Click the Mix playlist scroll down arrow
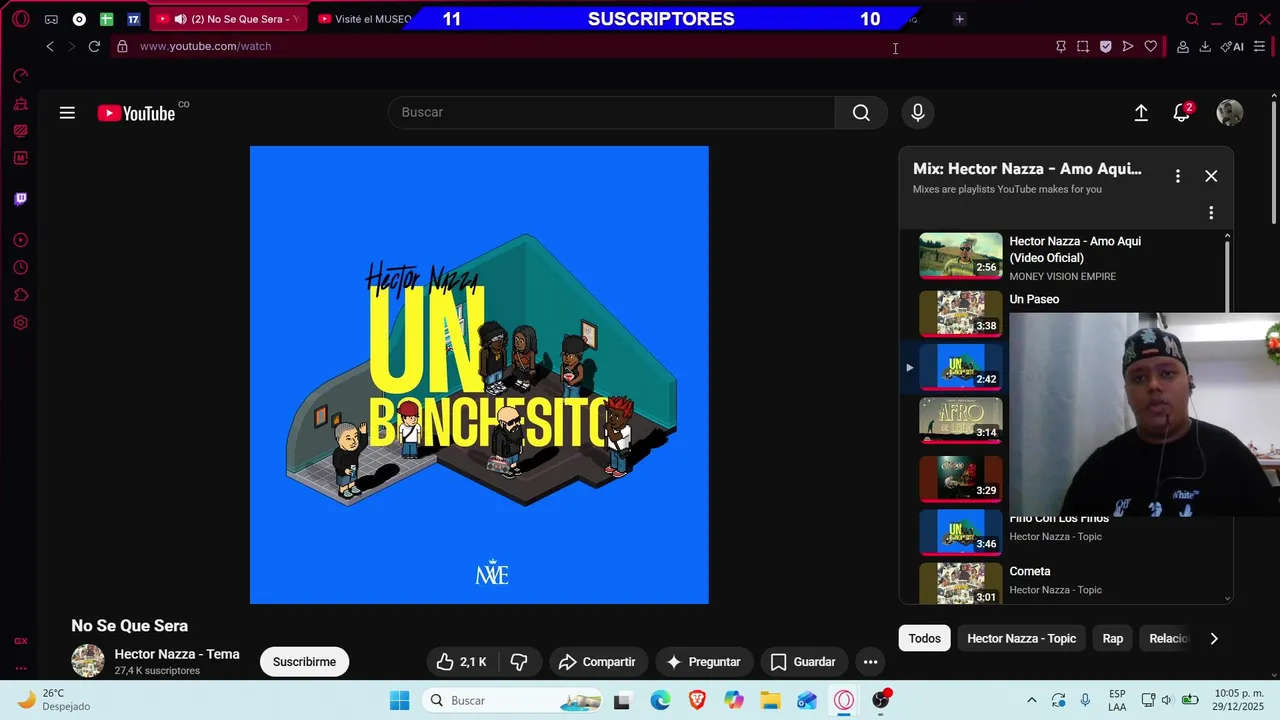The image size is (1280, 720). 1228,599
